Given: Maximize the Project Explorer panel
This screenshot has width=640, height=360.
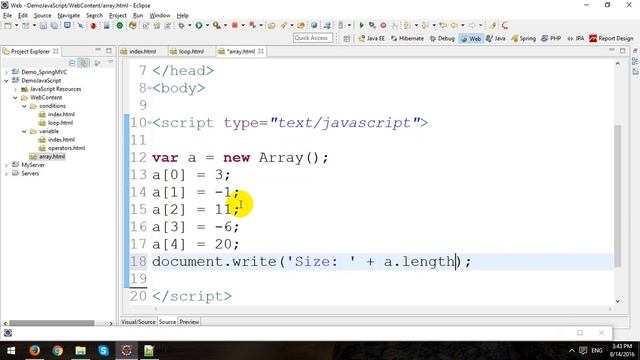Looking at the screenshot, I should (x=109, y=51).
